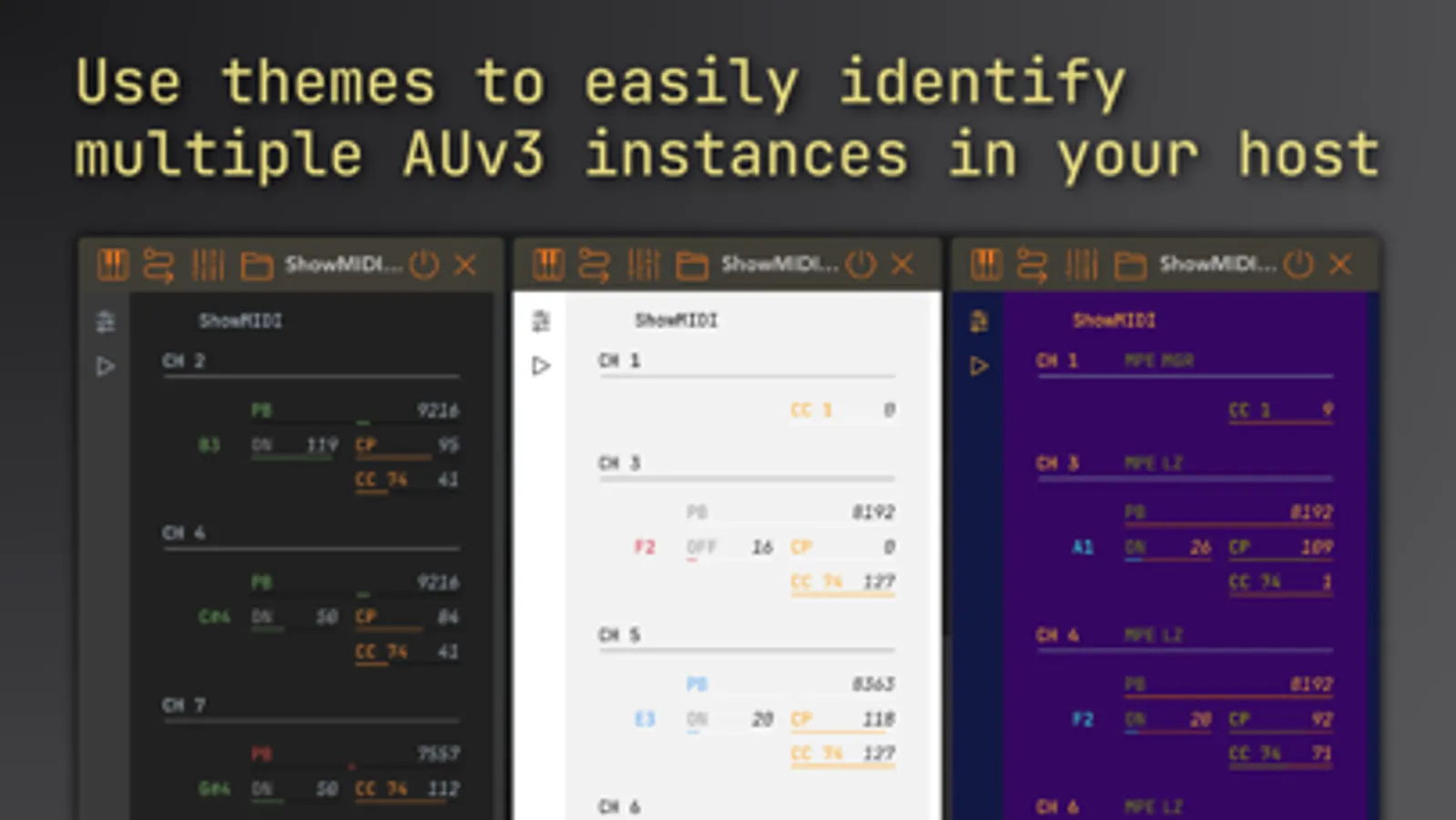This screenshot has height=820, width=1456.
Task: Click ShowMIDI... title in white-theme toolbar
Action: [x=780, y=265]
